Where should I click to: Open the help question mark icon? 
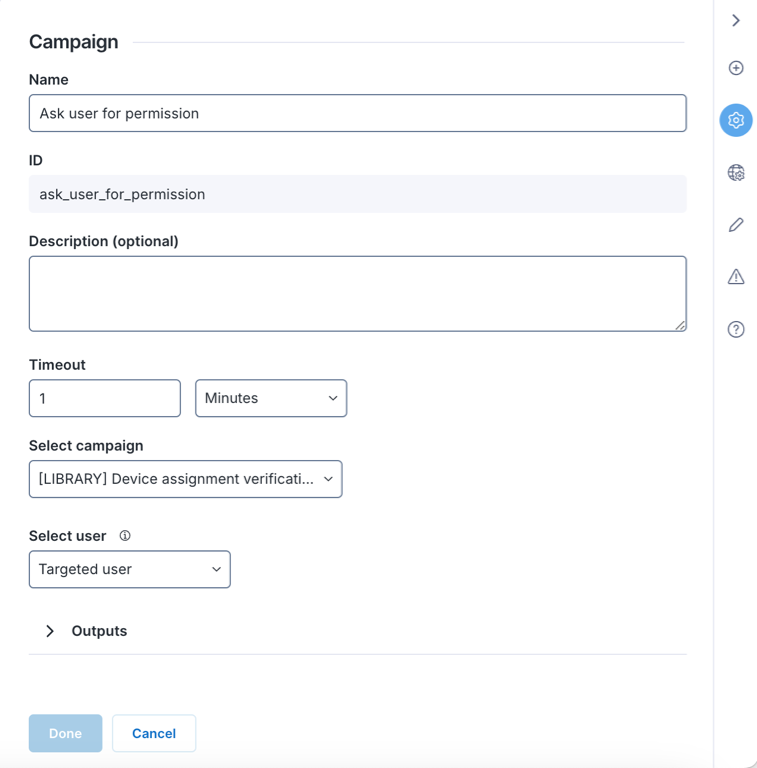tap(736, 329)
